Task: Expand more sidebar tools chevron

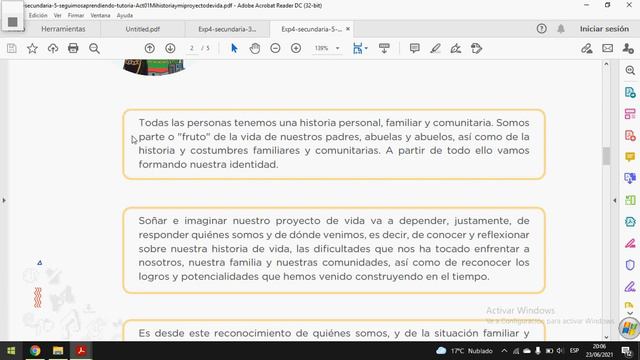Action: tap(630, 313)
